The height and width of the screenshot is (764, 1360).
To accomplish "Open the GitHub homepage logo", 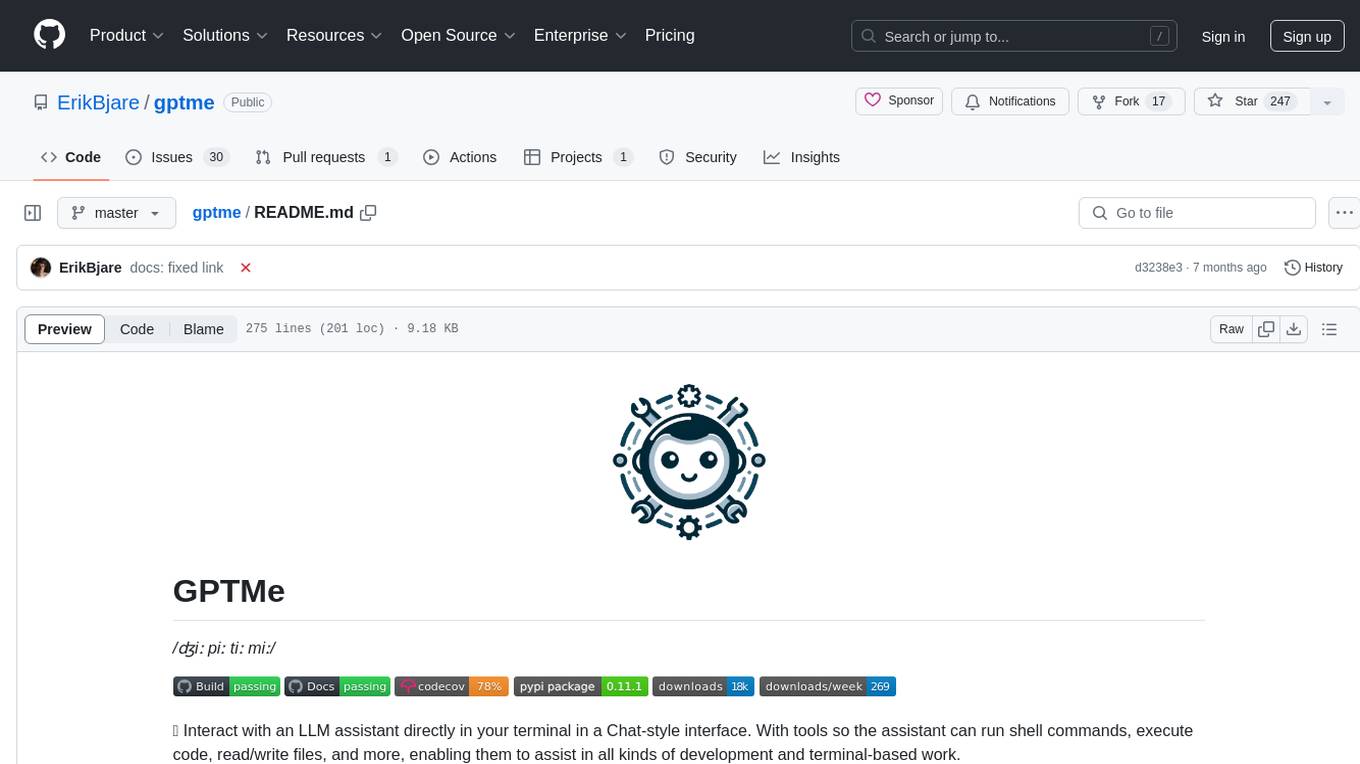I will 49,35.
